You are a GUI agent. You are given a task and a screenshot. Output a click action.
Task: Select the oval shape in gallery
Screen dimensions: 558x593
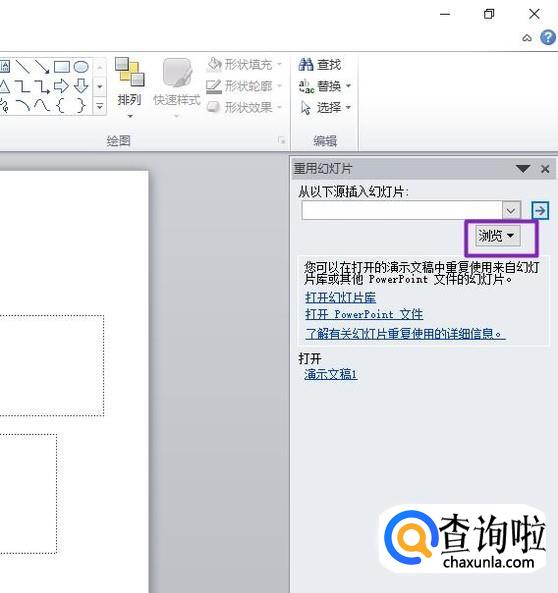coord(81,67)
